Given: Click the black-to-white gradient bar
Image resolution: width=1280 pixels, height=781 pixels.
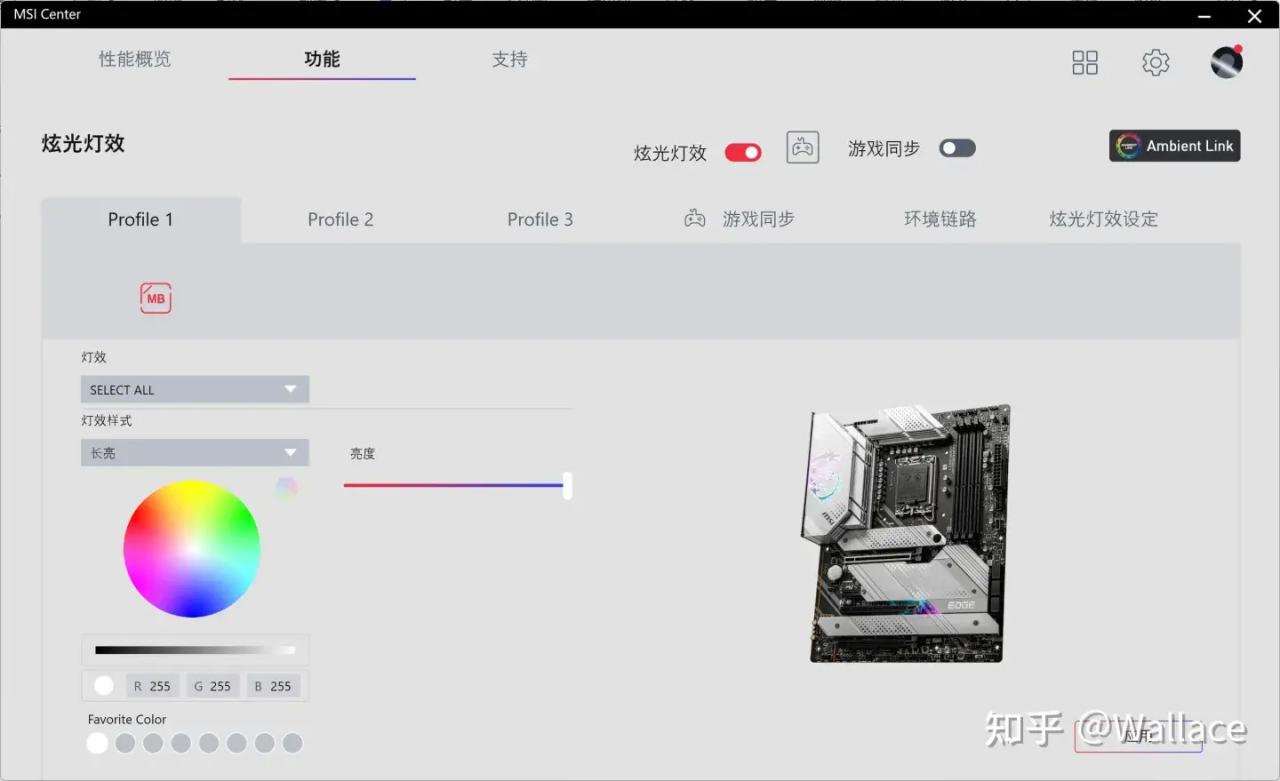Looking at the screenshot, I should 195,650.
